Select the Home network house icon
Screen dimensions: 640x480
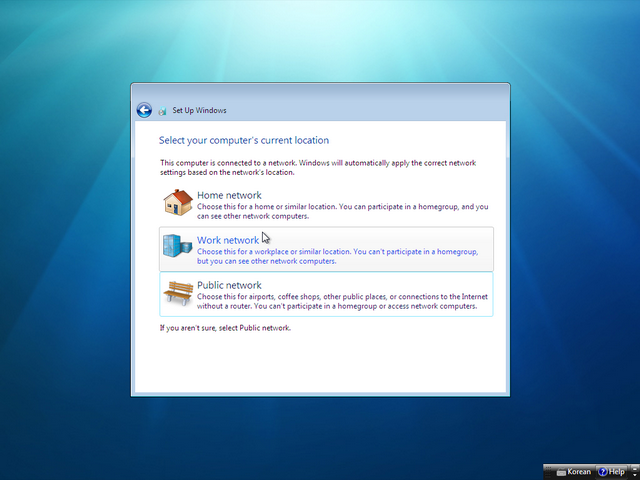pyautogui.click(x=178, y=202)
